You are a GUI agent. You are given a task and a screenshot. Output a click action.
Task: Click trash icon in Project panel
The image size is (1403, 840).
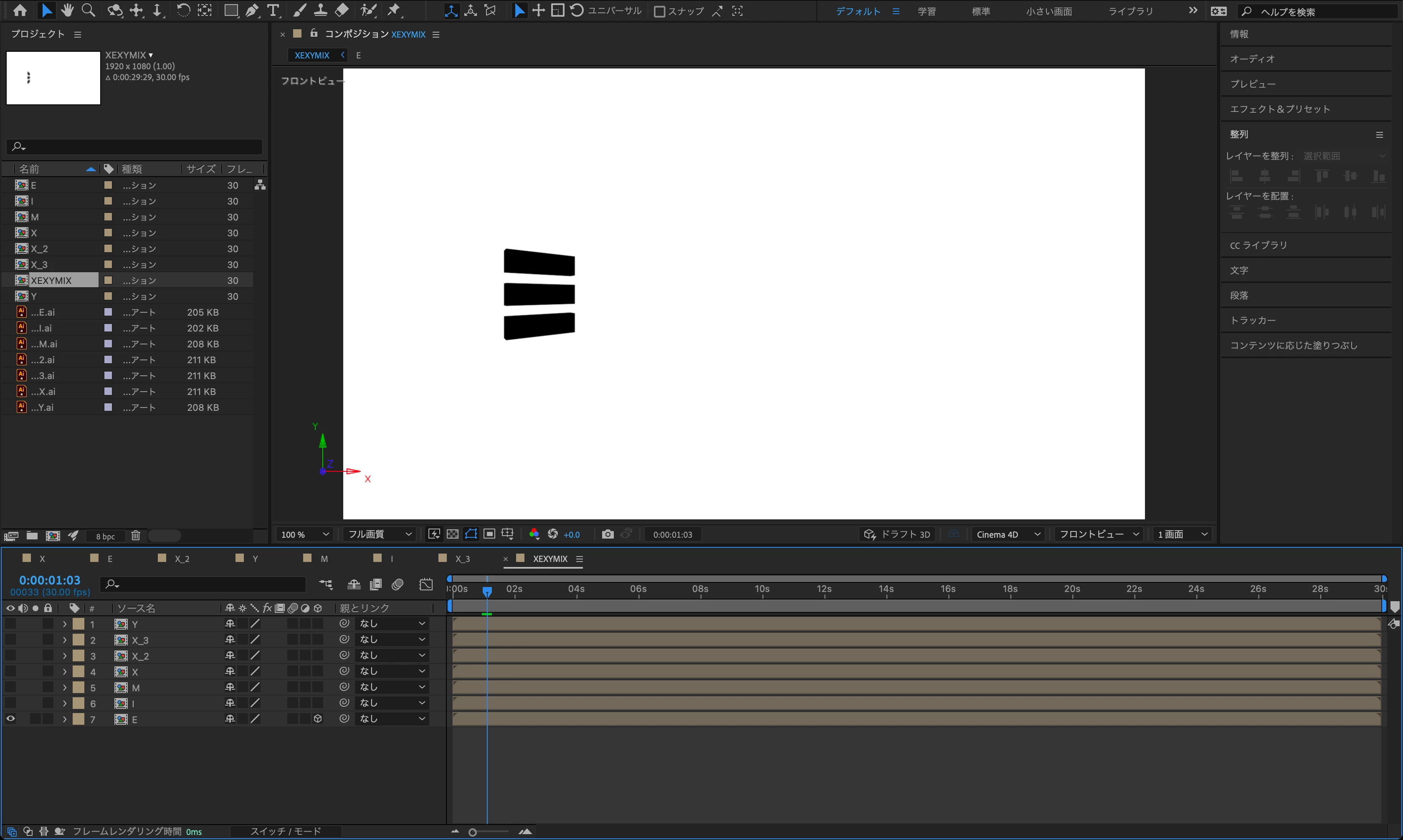tap(136, 536)
